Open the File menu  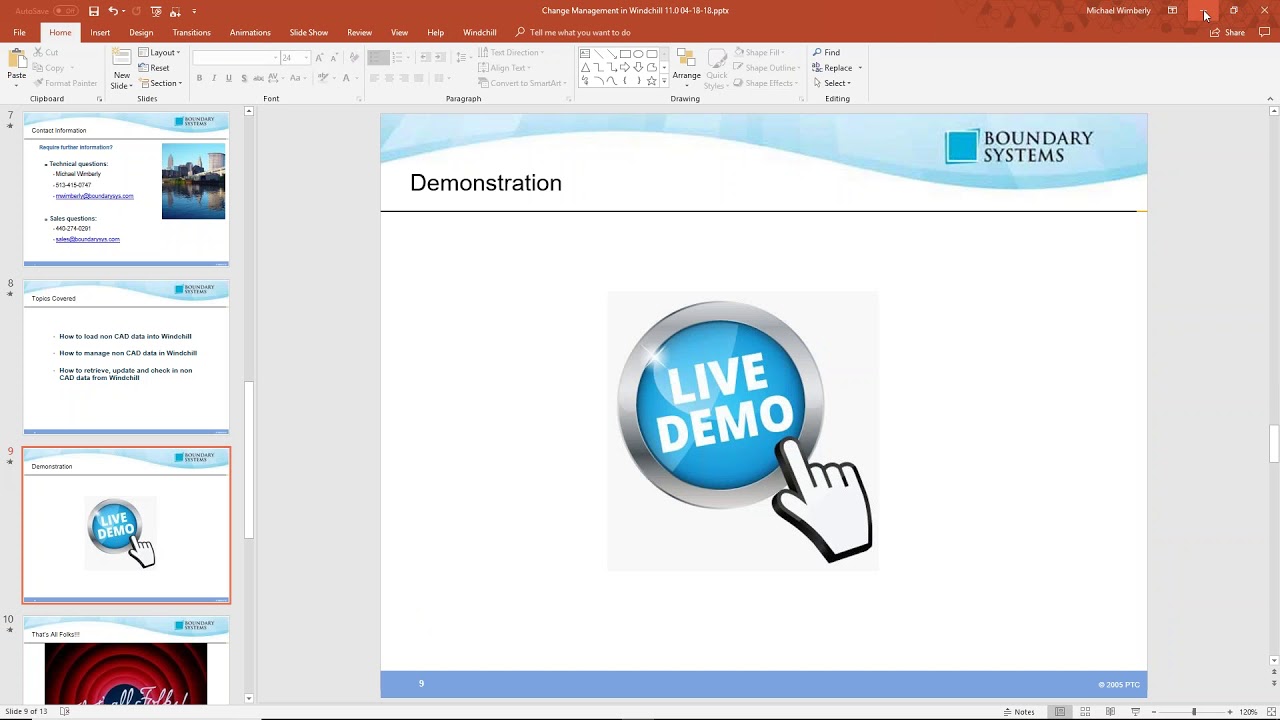pyautogui.click(x=19, y=32)
